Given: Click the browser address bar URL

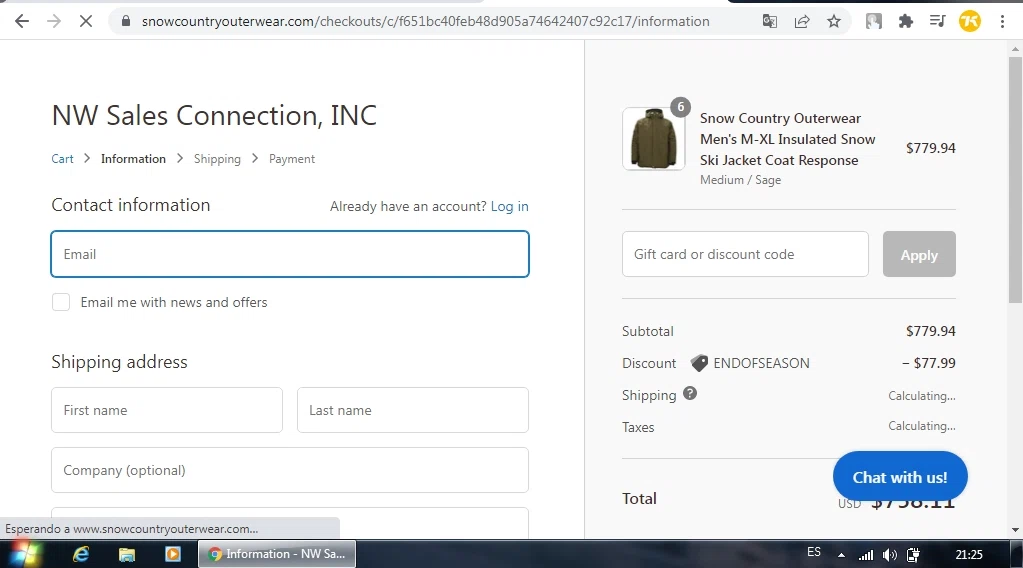Looking at the screenshot, I should [x=425, y=22].
